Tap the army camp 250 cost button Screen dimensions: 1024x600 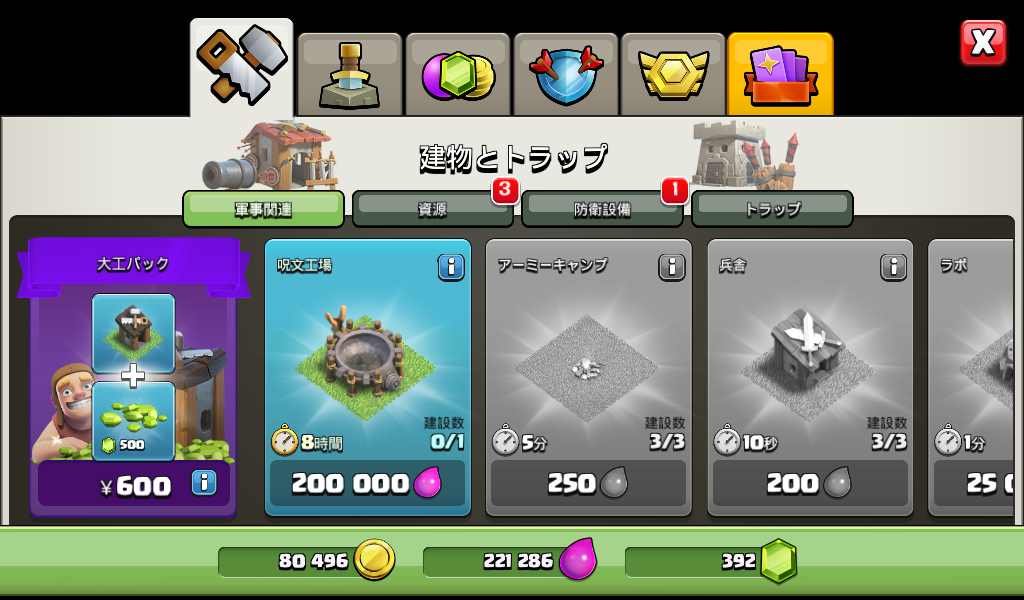tap(588, 483)
